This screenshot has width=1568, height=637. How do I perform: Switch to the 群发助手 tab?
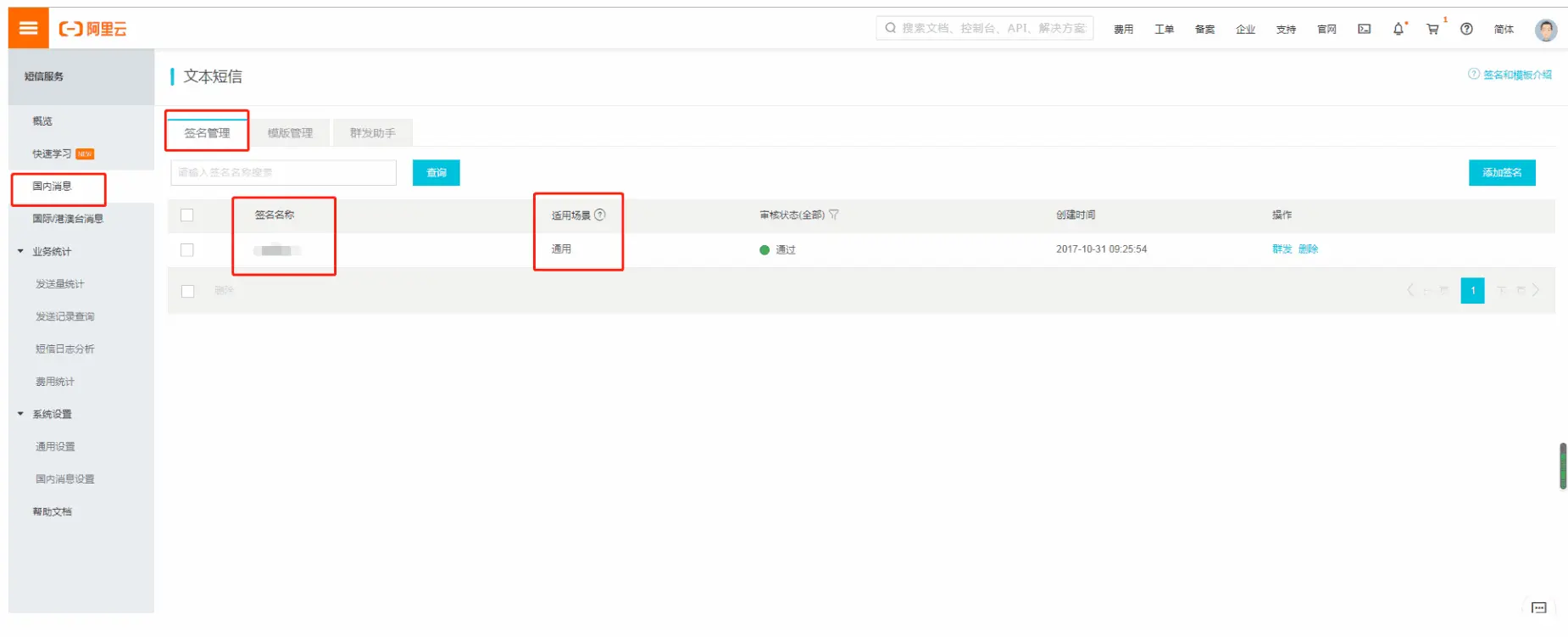point(372,133)
